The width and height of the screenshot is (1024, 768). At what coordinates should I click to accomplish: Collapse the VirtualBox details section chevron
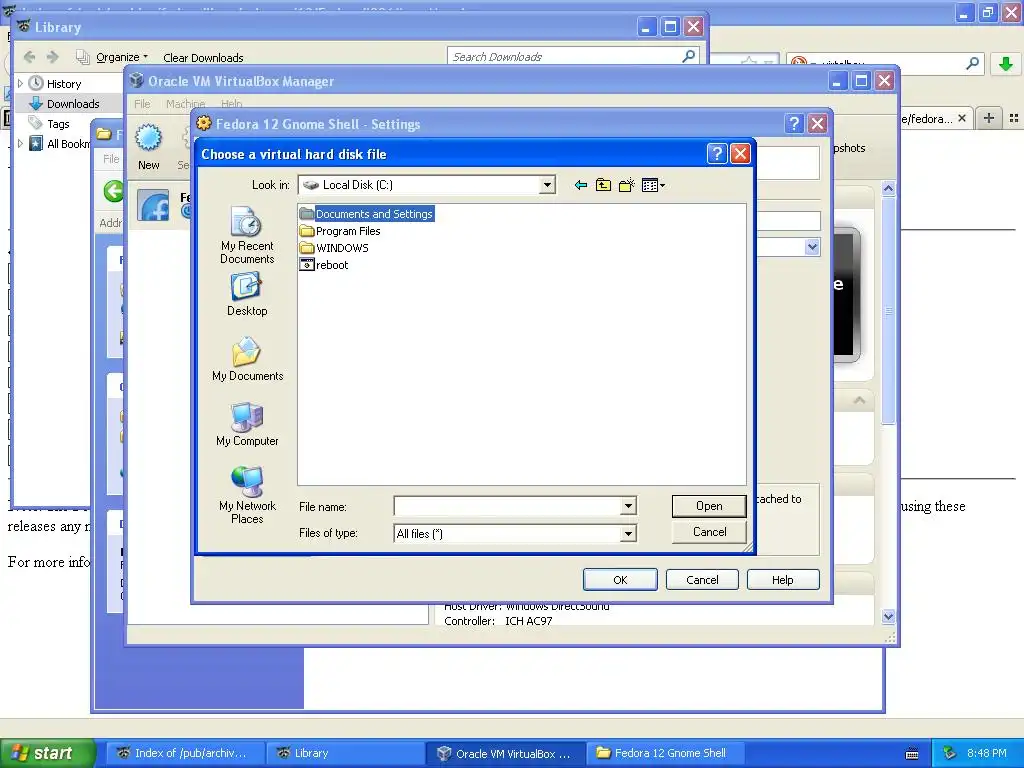click(859, 400)
